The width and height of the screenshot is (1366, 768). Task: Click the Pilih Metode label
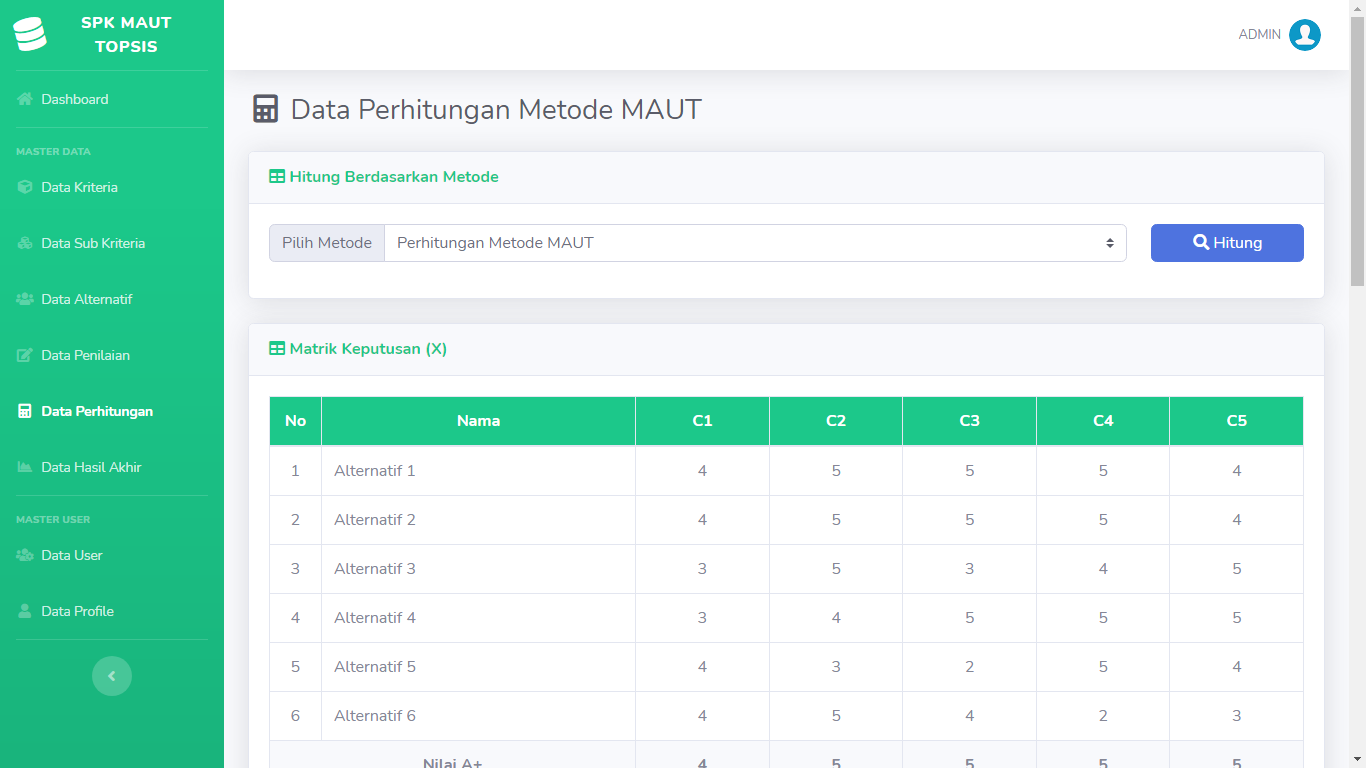click(x=327, y=243)
